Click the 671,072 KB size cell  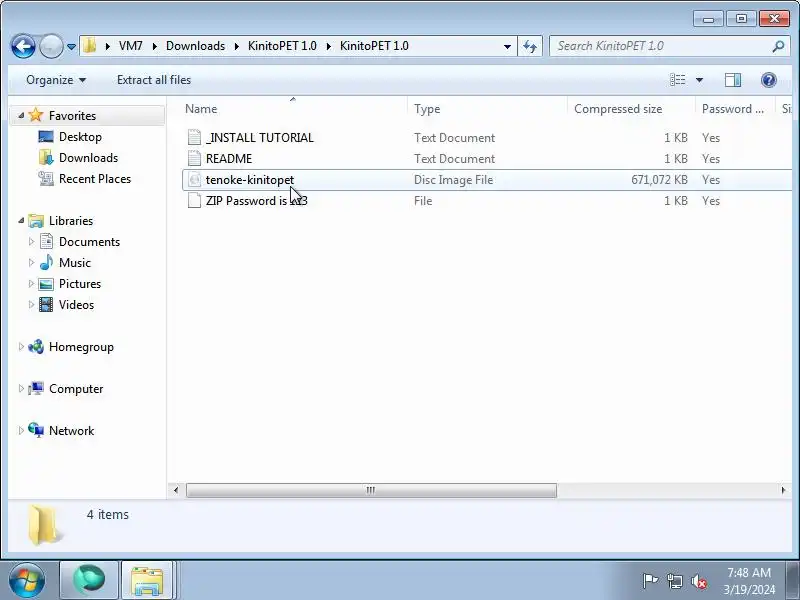pyautogui.click(x=659, y=180)
